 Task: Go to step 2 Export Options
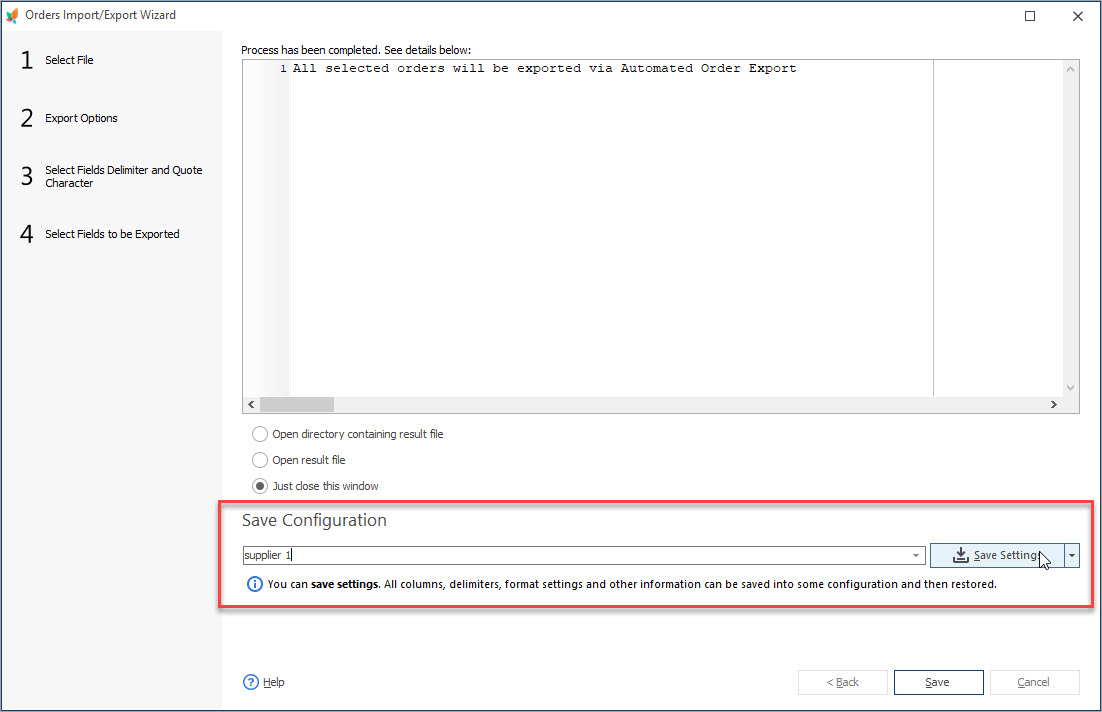click(x=81, y=118)
